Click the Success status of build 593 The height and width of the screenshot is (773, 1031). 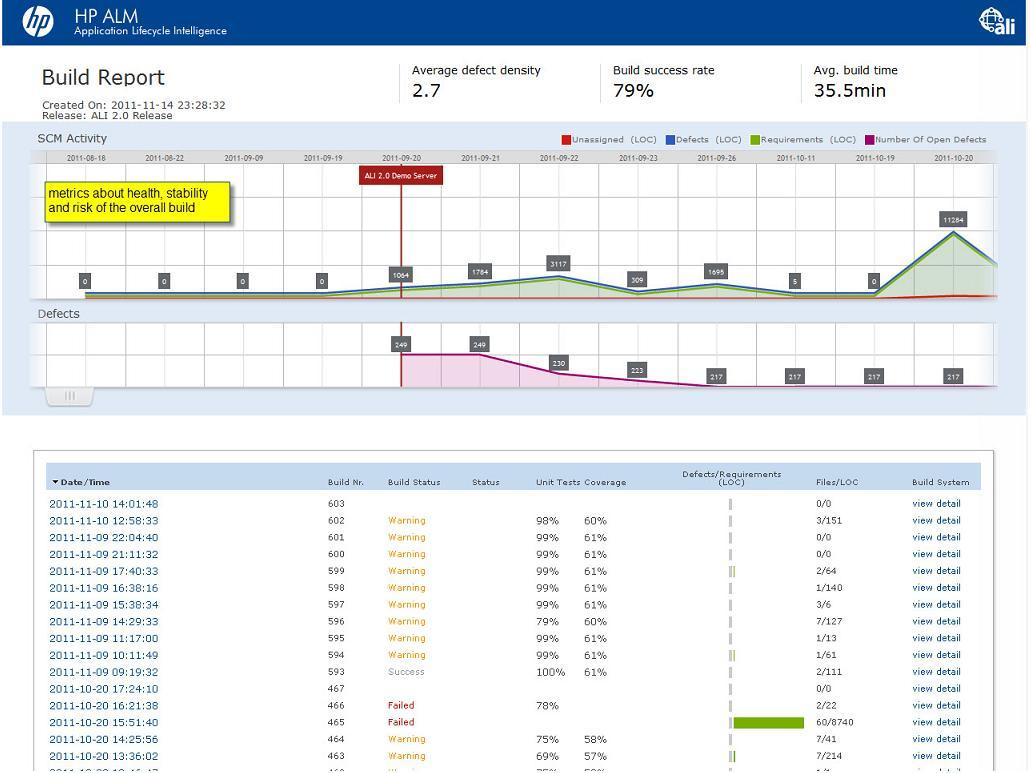pyautogui.click(x=406, y=672)
